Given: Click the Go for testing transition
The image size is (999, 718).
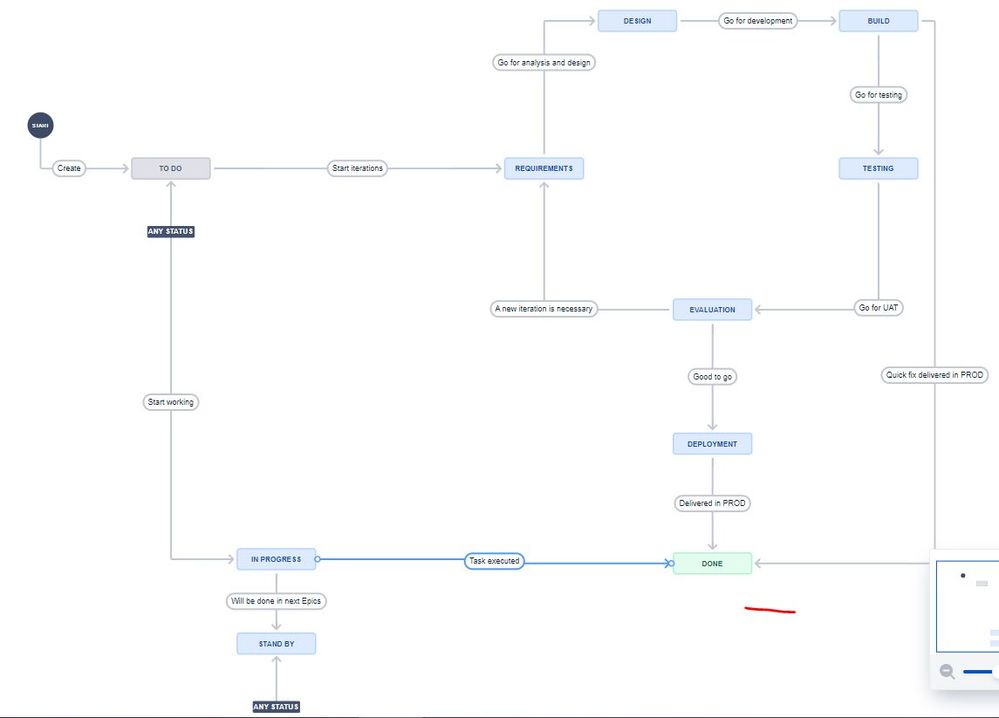Looking at the screenshot, I should [x=879, y=95].
